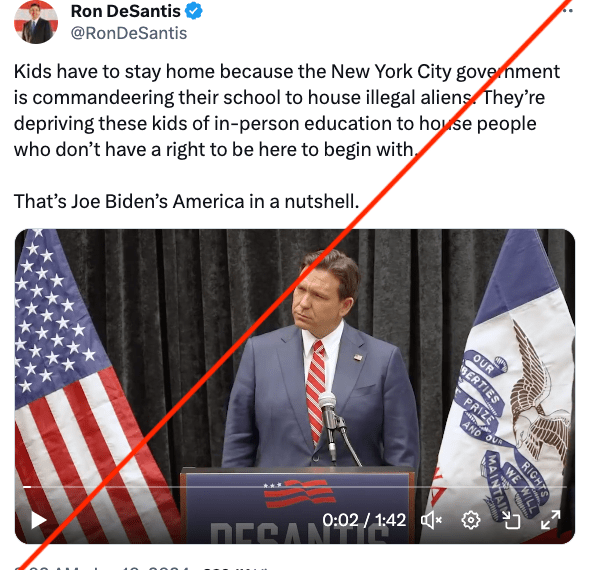Open video settings gear

(x=470, y=520)
